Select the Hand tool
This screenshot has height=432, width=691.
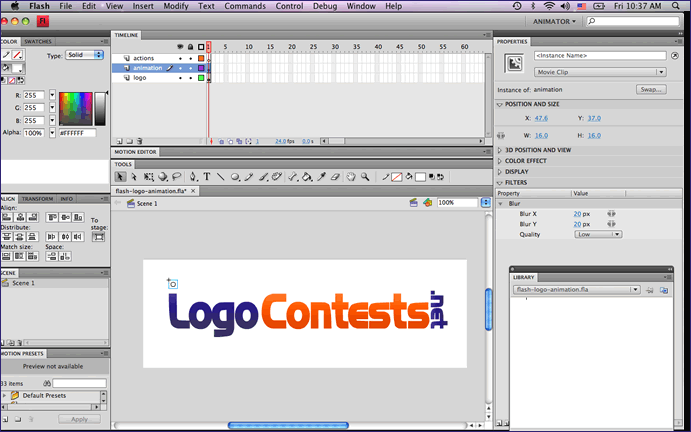click(351, 177)
